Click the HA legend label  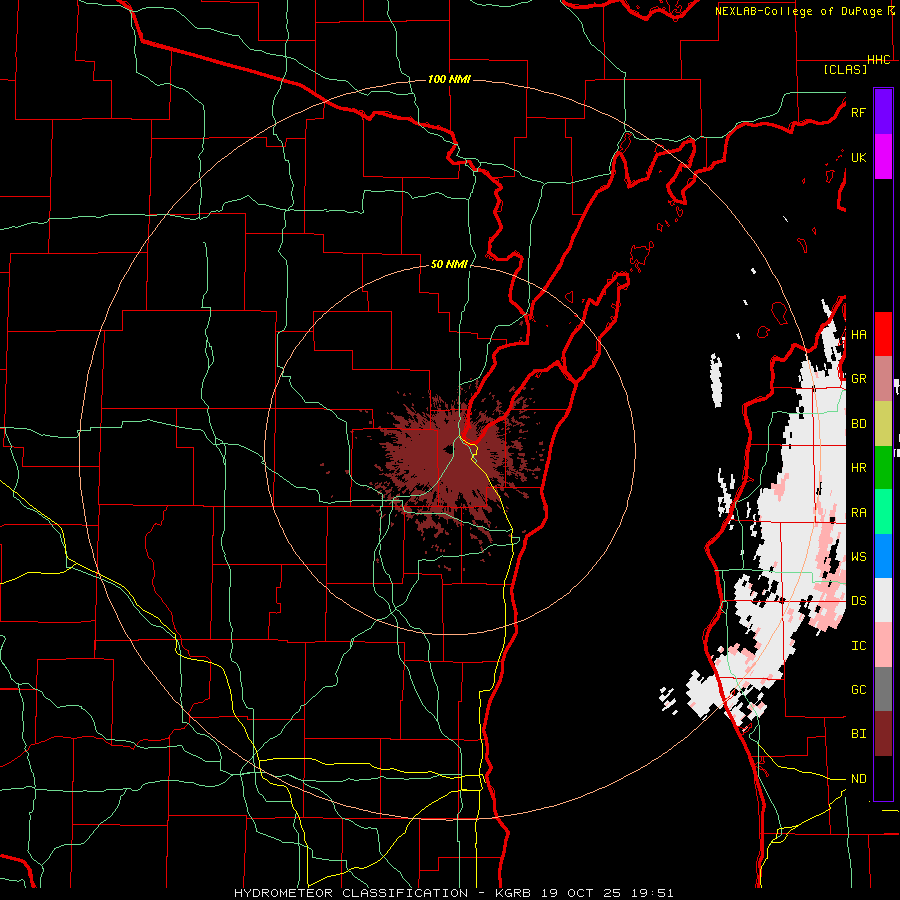tap(858, 334)
